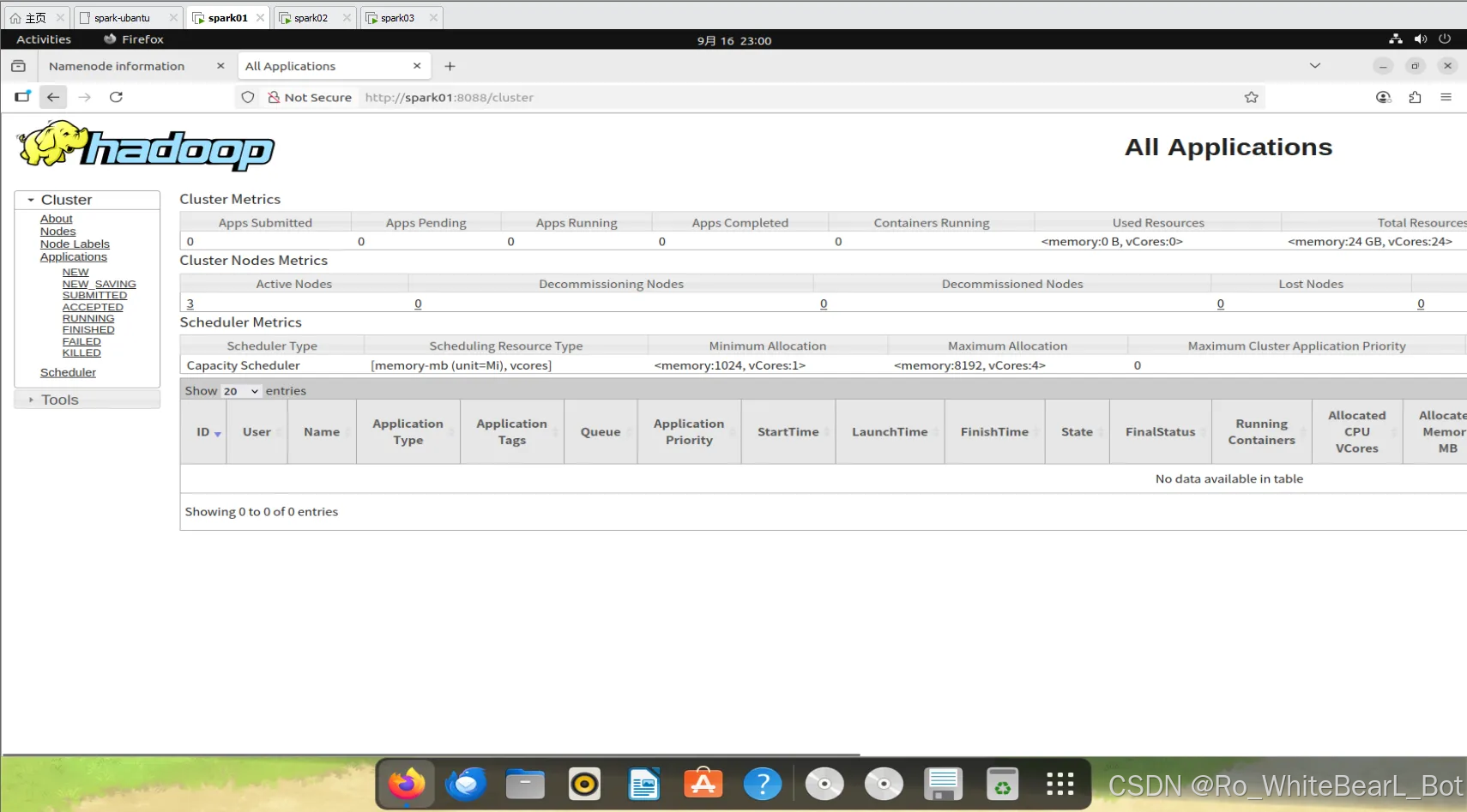Open Ubuntu Software from the dock
Image resolution: width=1467 pixels, height=812 pixels.
[703, 783]
